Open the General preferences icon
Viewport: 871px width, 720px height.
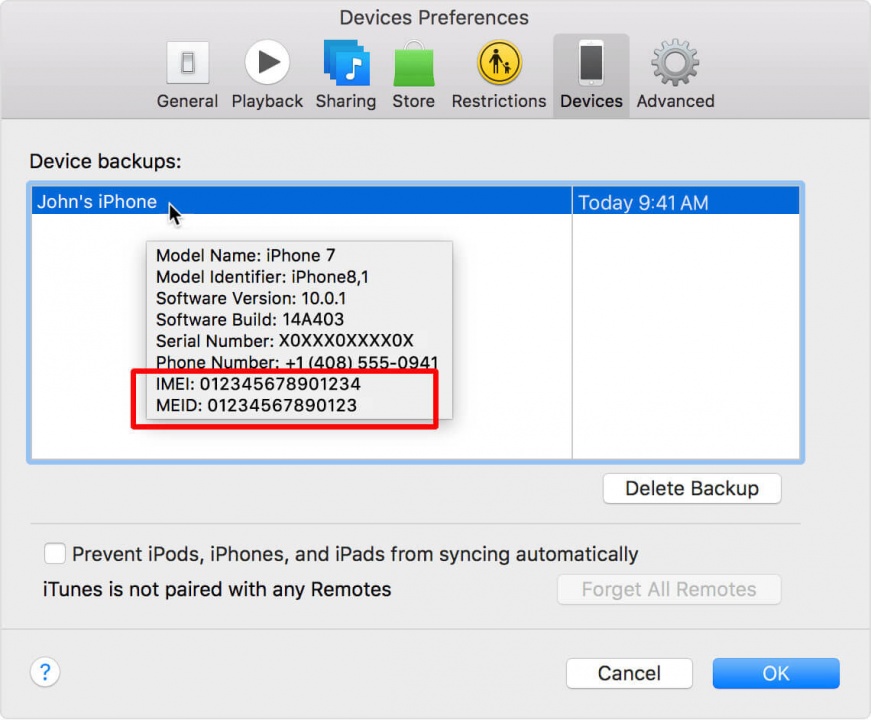pyautogui.click(x=188, y=62)
